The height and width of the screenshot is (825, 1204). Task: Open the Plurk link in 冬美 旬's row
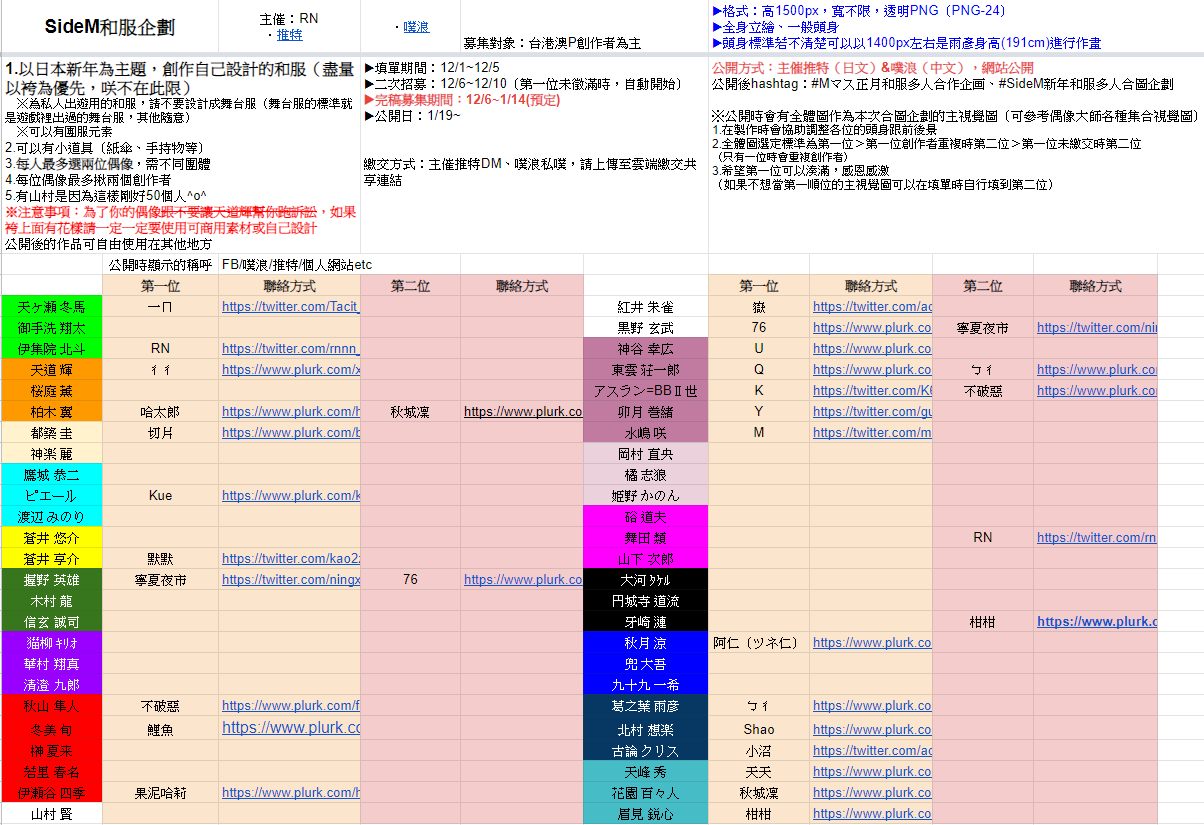291,728
